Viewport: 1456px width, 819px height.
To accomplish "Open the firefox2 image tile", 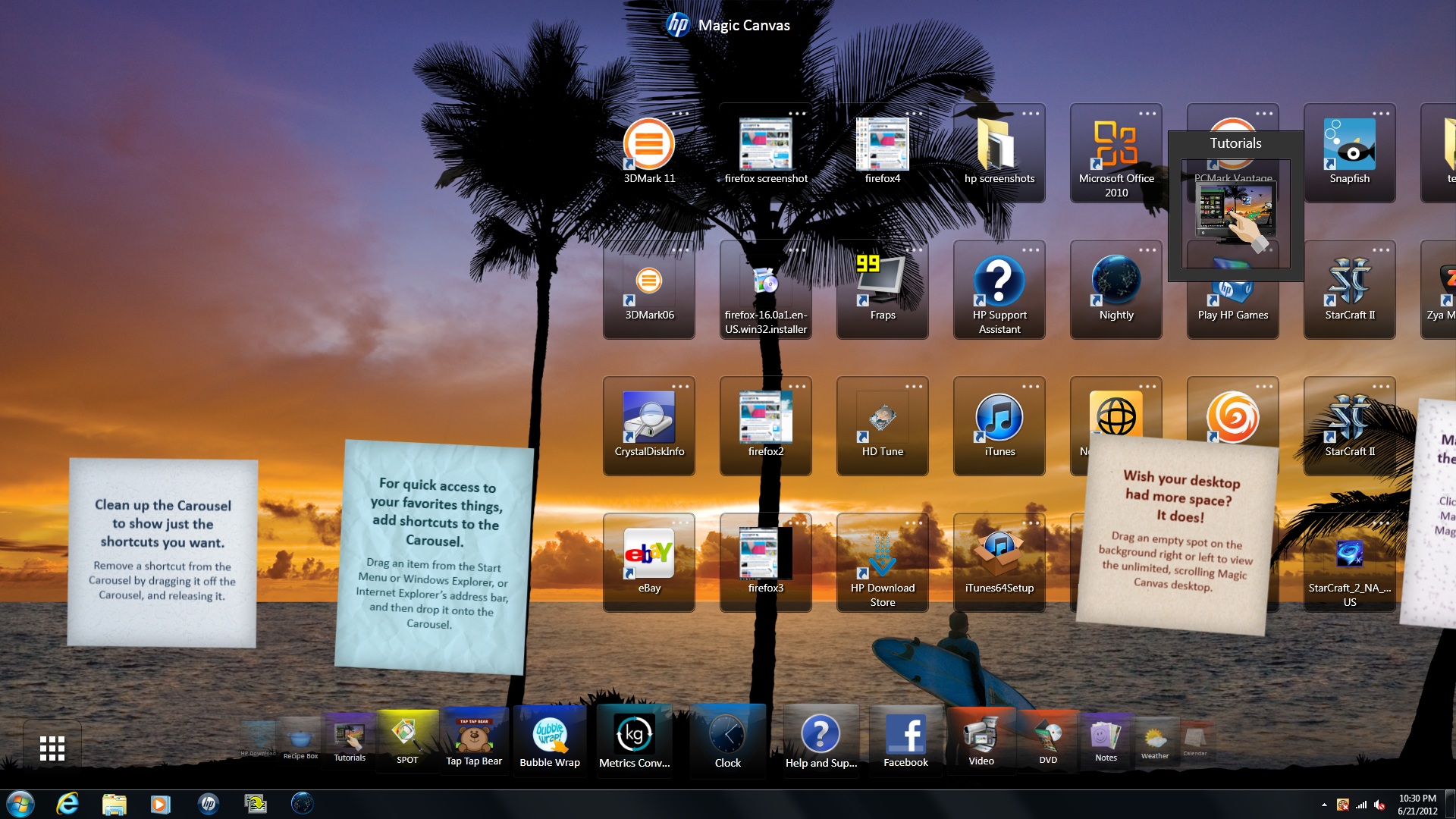I will 766,425.
